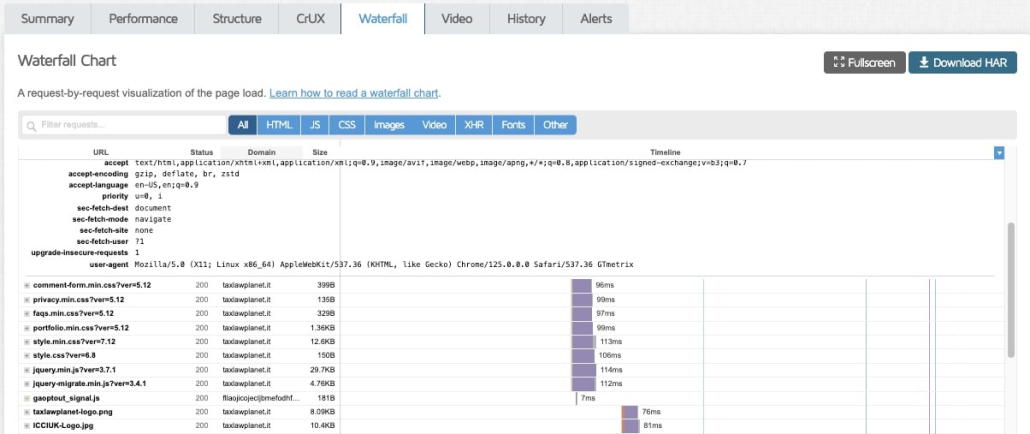Click the Filter requests search field
This screenshot has width=1030, height=434.
pos(125,125)
